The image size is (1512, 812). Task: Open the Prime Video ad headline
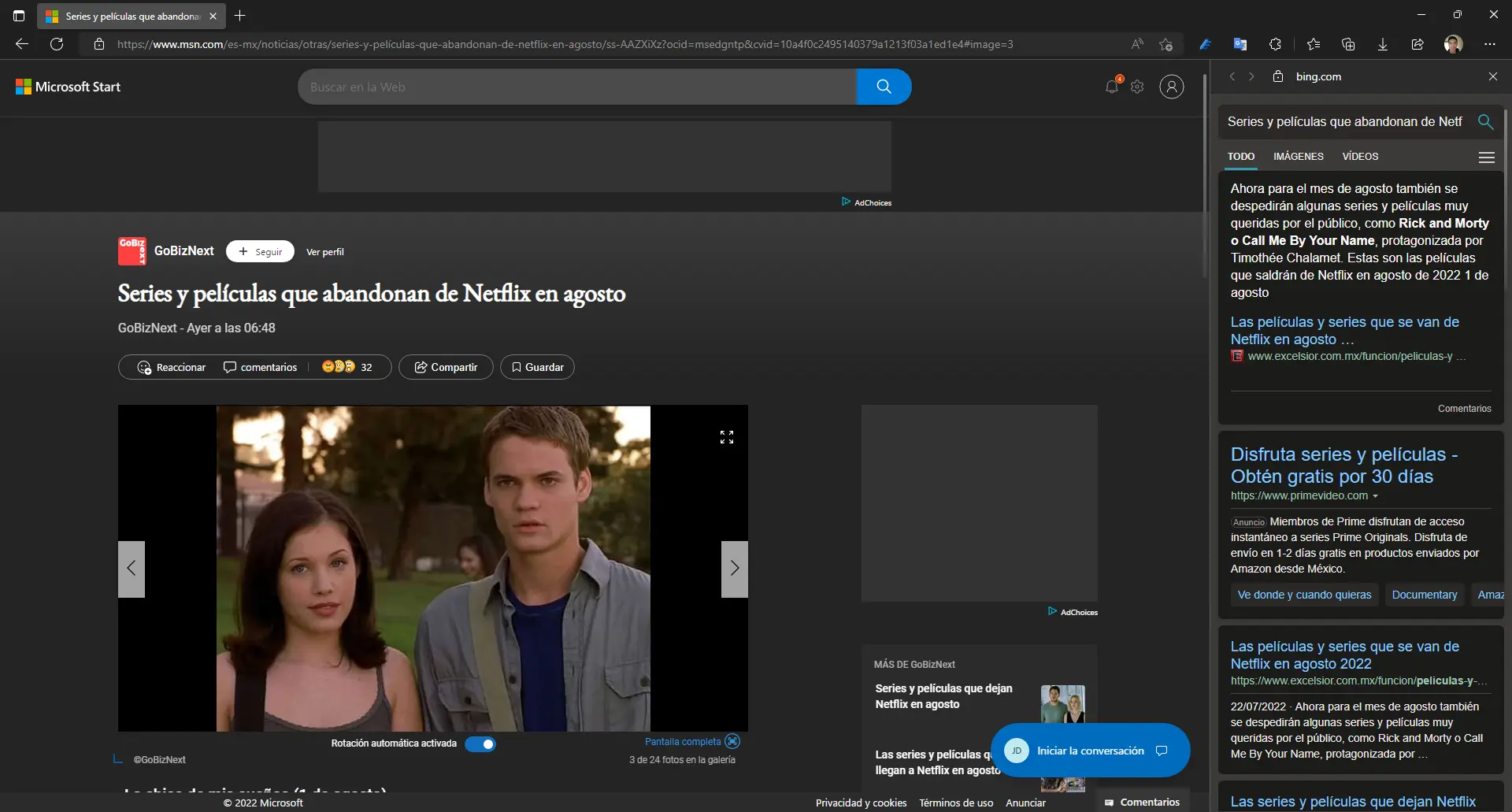(x=1343, y=465)
